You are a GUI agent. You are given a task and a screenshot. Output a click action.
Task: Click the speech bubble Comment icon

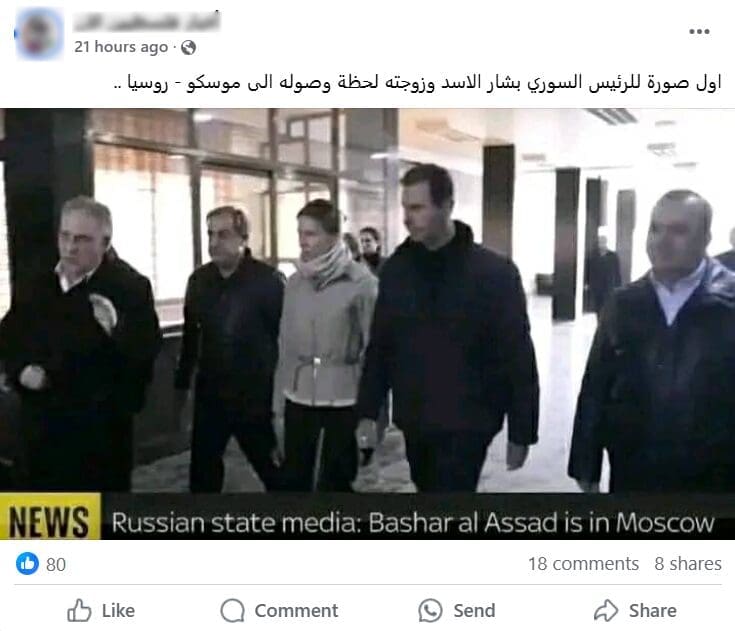coord(232,610)
